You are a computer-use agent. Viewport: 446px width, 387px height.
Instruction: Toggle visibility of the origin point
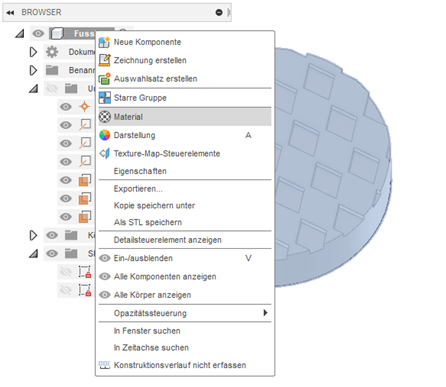66,107
